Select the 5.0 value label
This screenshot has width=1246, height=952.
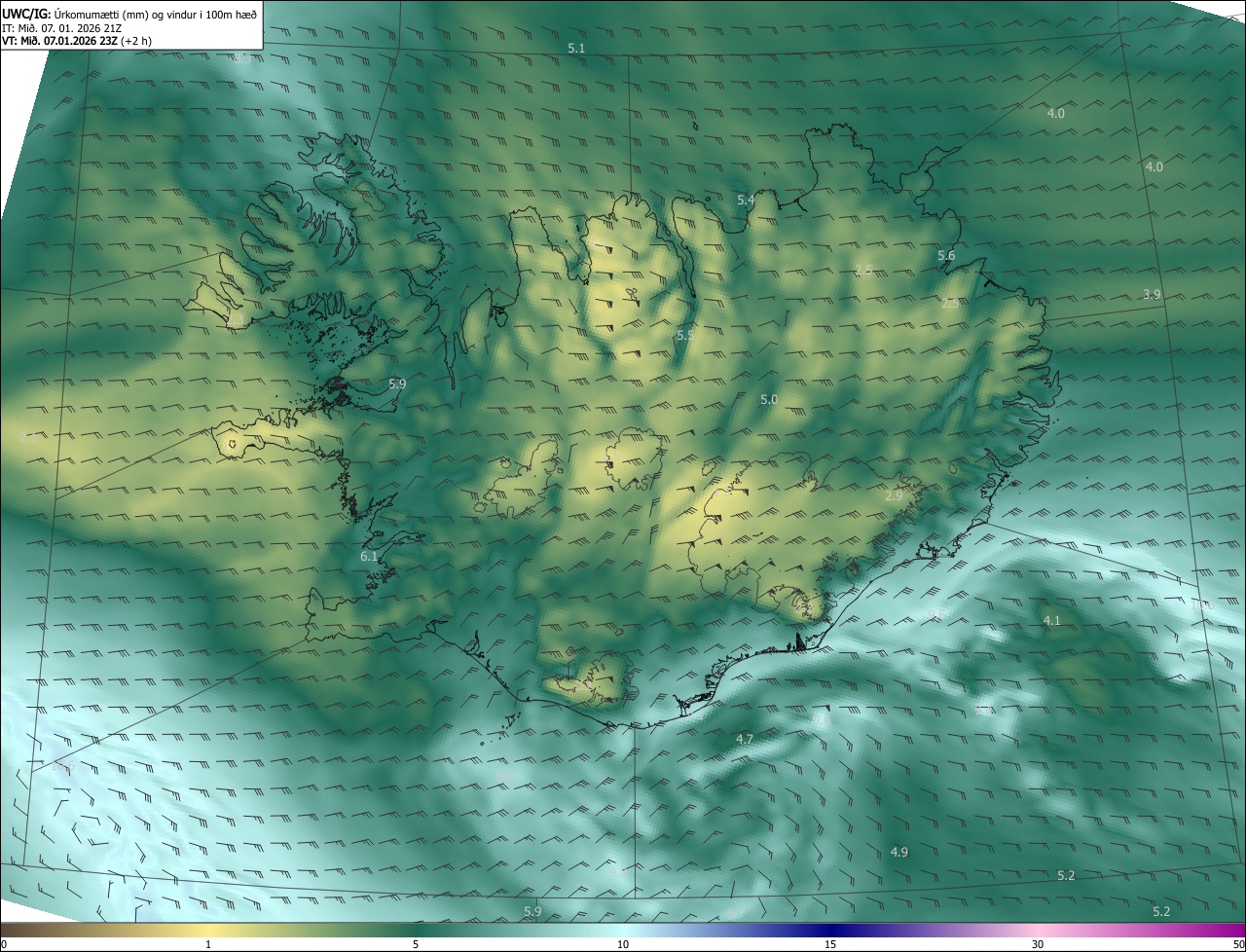click(769, 400)
